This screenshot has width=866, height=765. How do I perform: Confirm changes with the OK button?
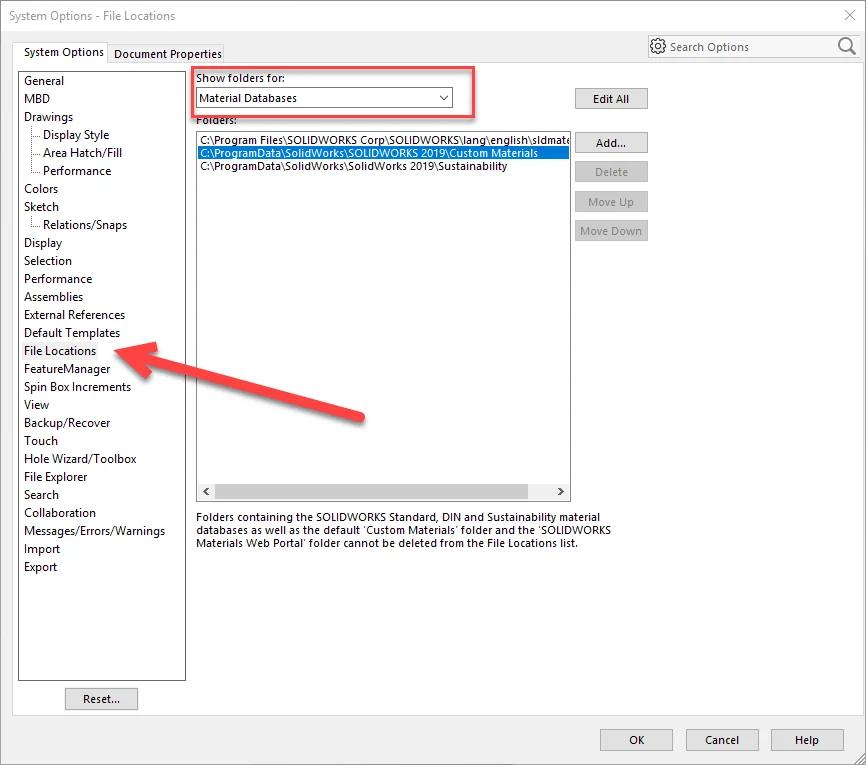click(x=636, y=740)
